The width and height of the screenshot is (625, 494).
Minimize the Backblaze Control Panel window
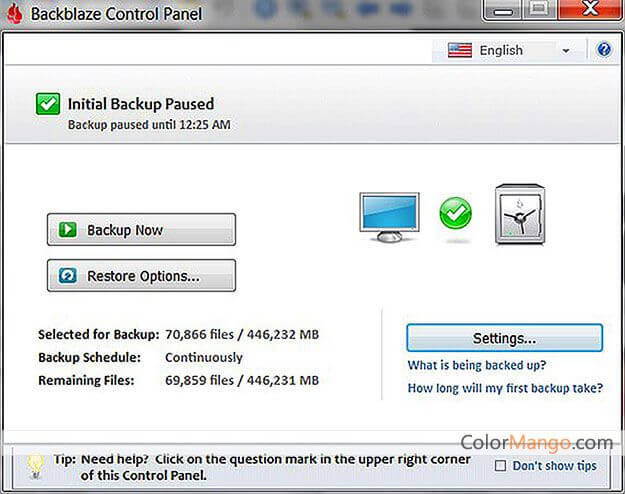tap(507, 10)
